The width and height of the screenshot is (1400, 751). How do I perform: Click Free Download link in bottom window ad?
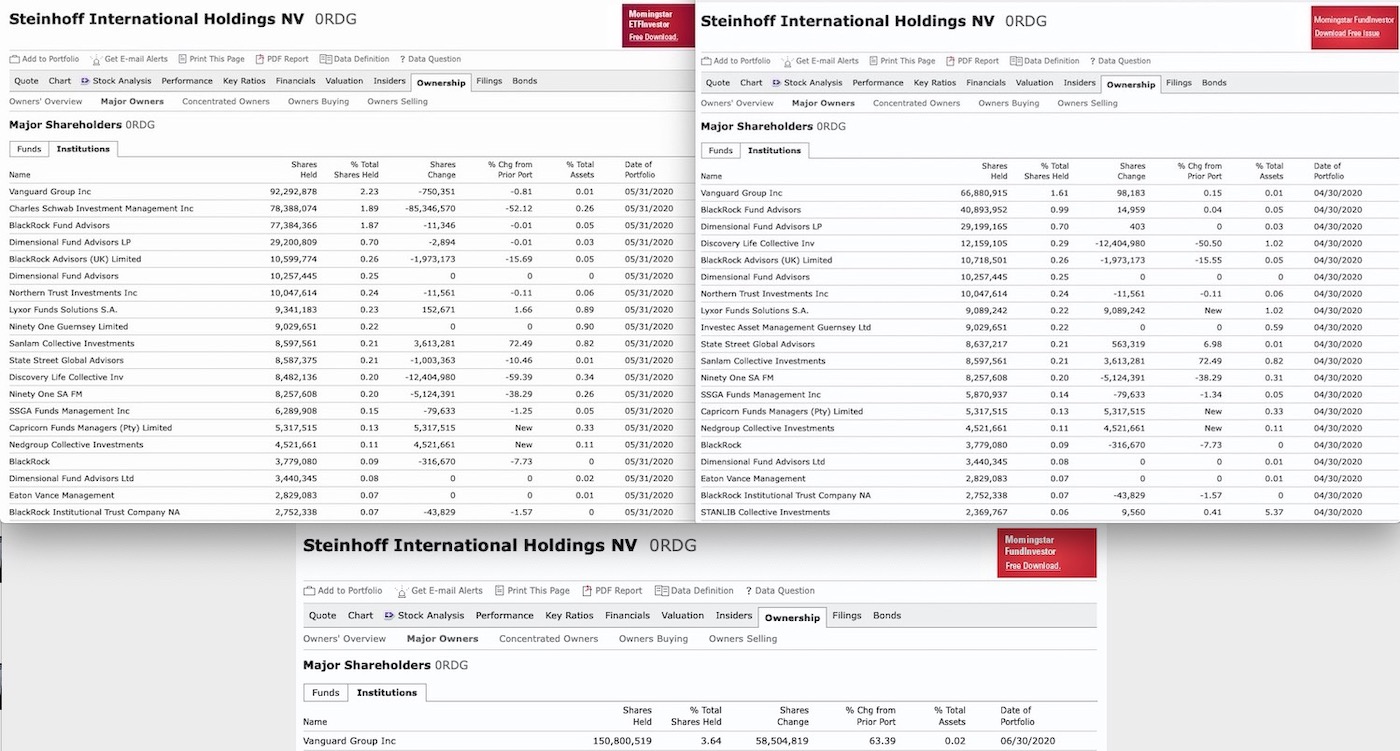(1033, 566)
